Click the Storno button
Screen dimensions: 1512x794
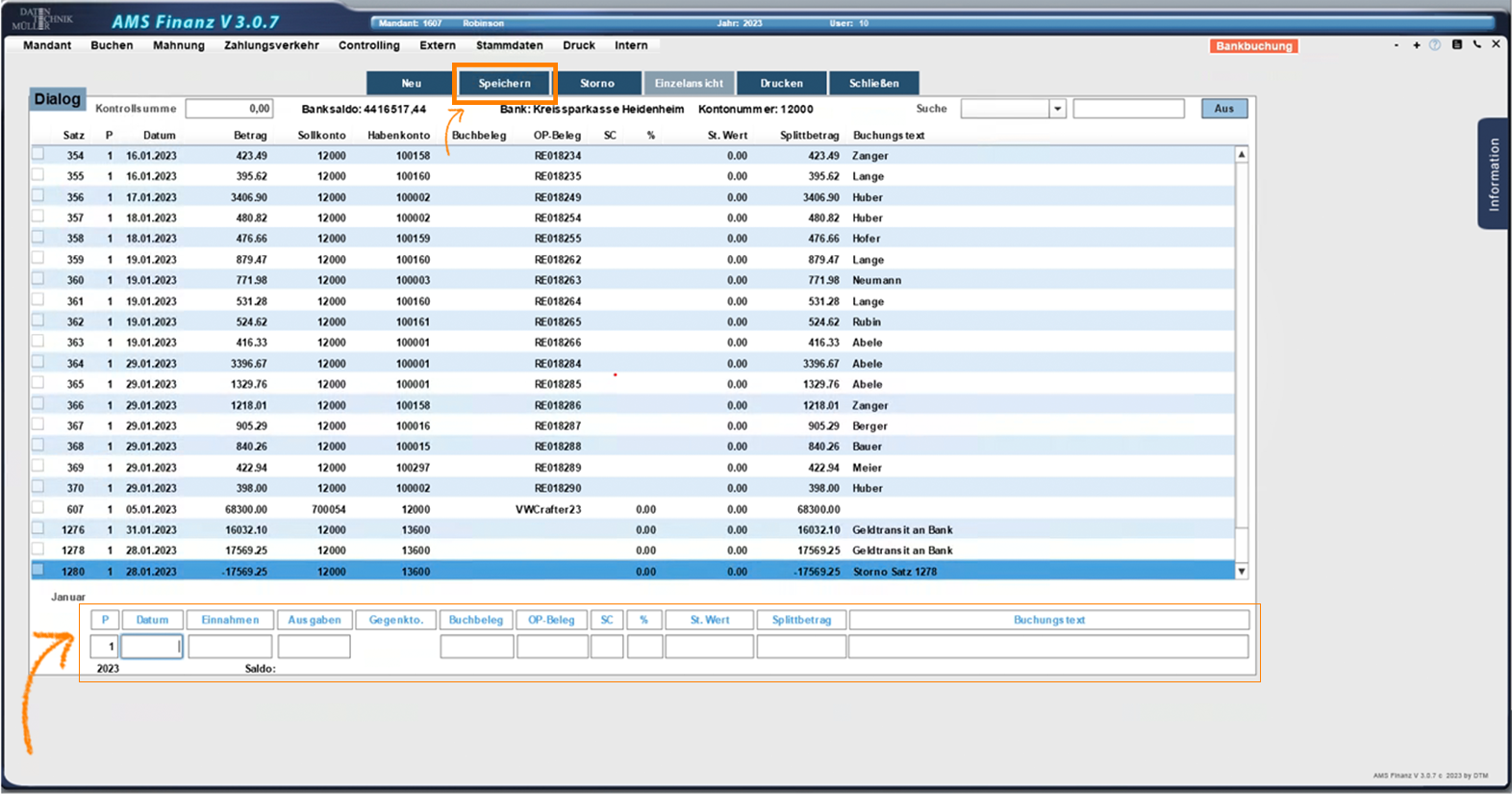pos(597,84)
